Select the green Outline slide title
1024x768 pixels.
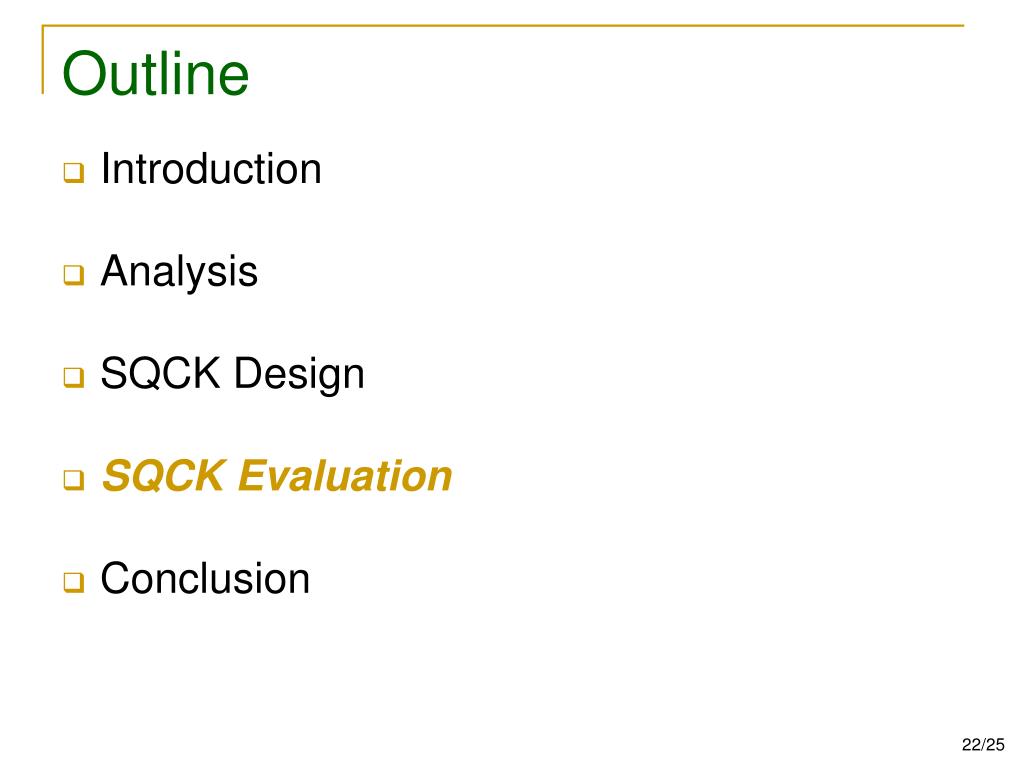(155, 74)
